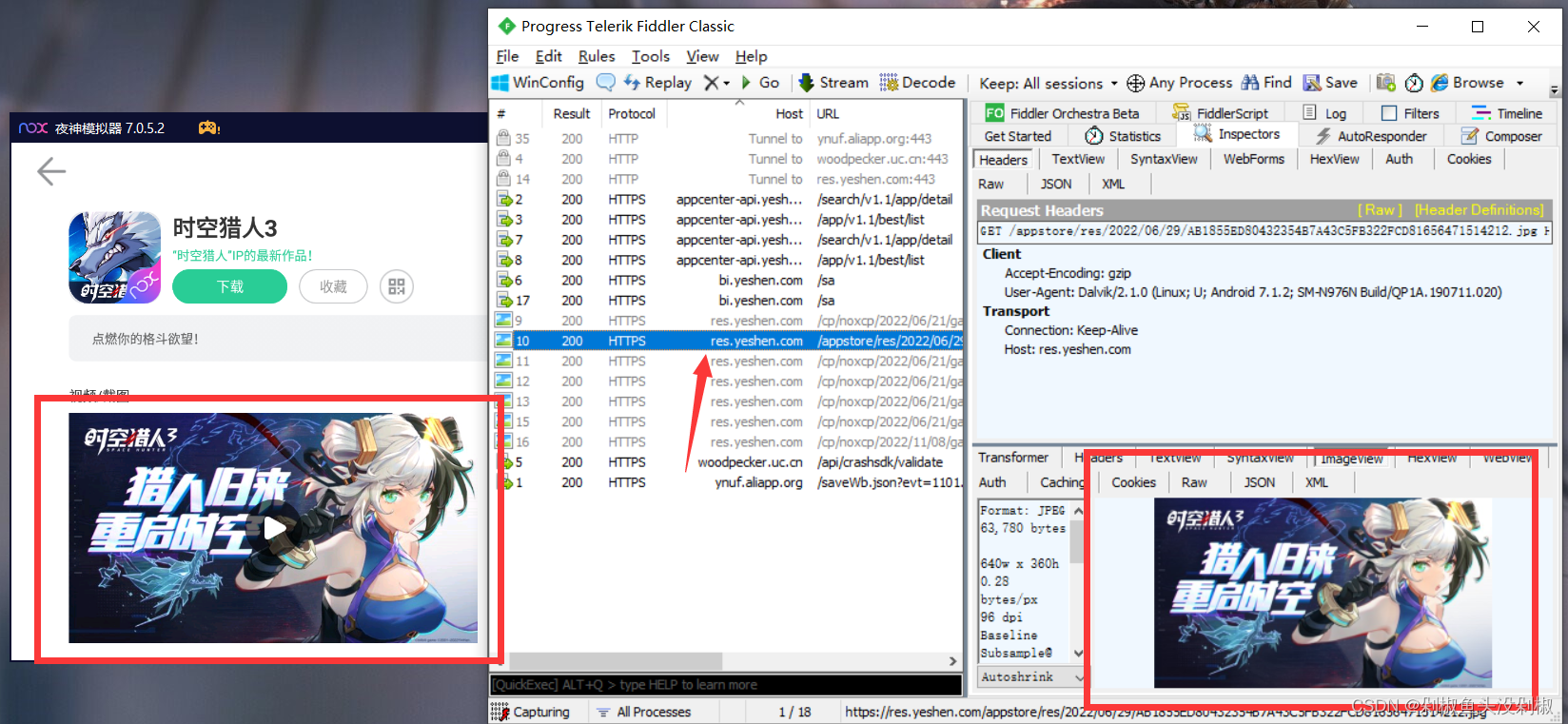Screen dimensions: 1568x724
Task: Click the camera screenshot icon
Action: [x=1386, y=83]
